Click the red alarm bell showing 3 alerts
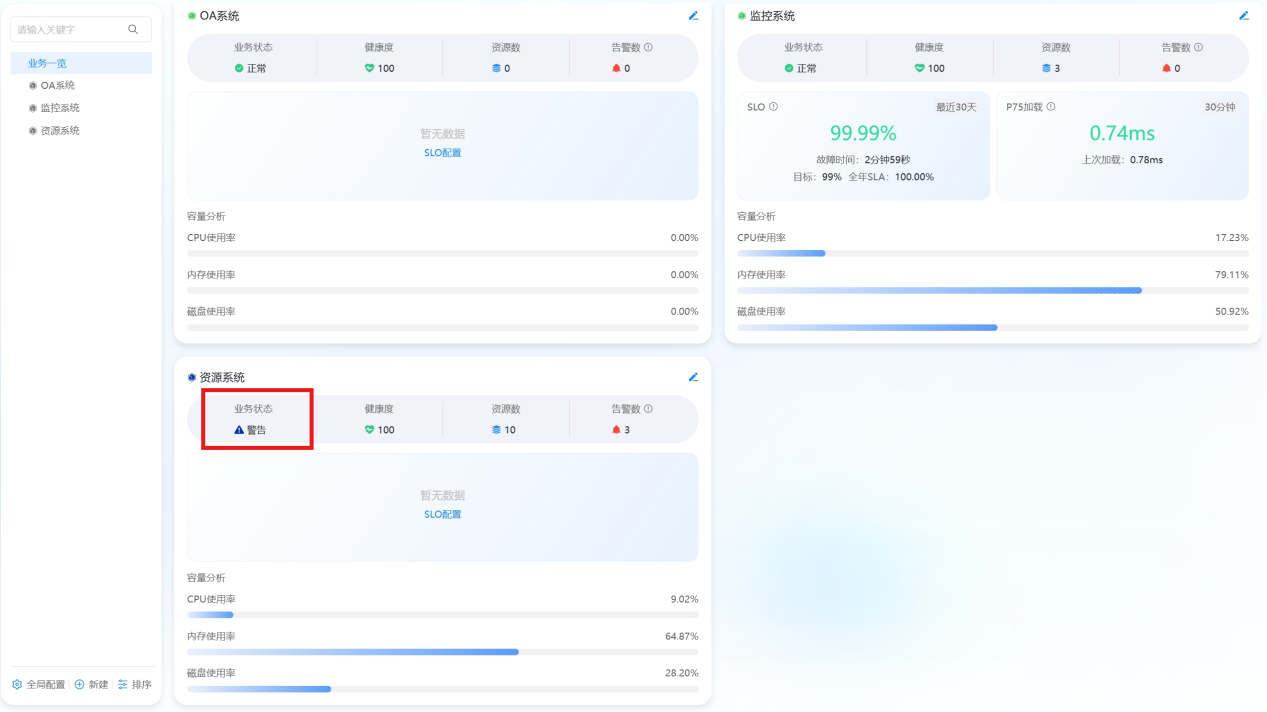The image size is (1267, 712). pos(616,430)
